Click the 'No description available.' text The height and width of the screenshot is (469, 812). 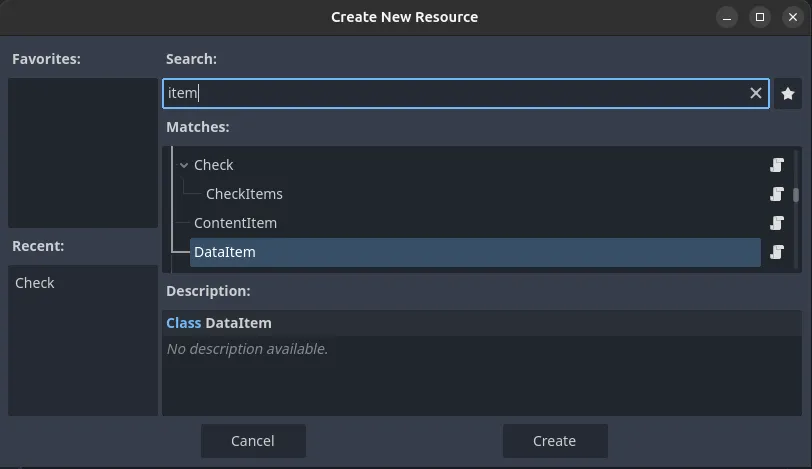pos(247,349)
